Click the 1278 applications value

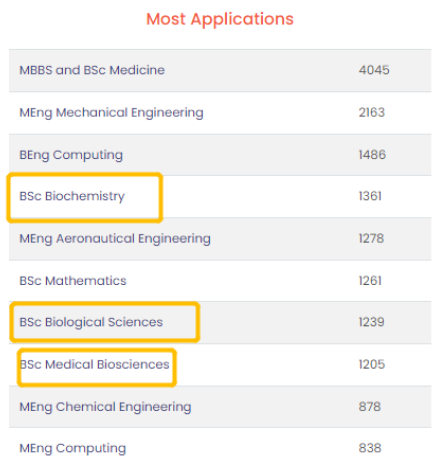(x=371, y=238)
